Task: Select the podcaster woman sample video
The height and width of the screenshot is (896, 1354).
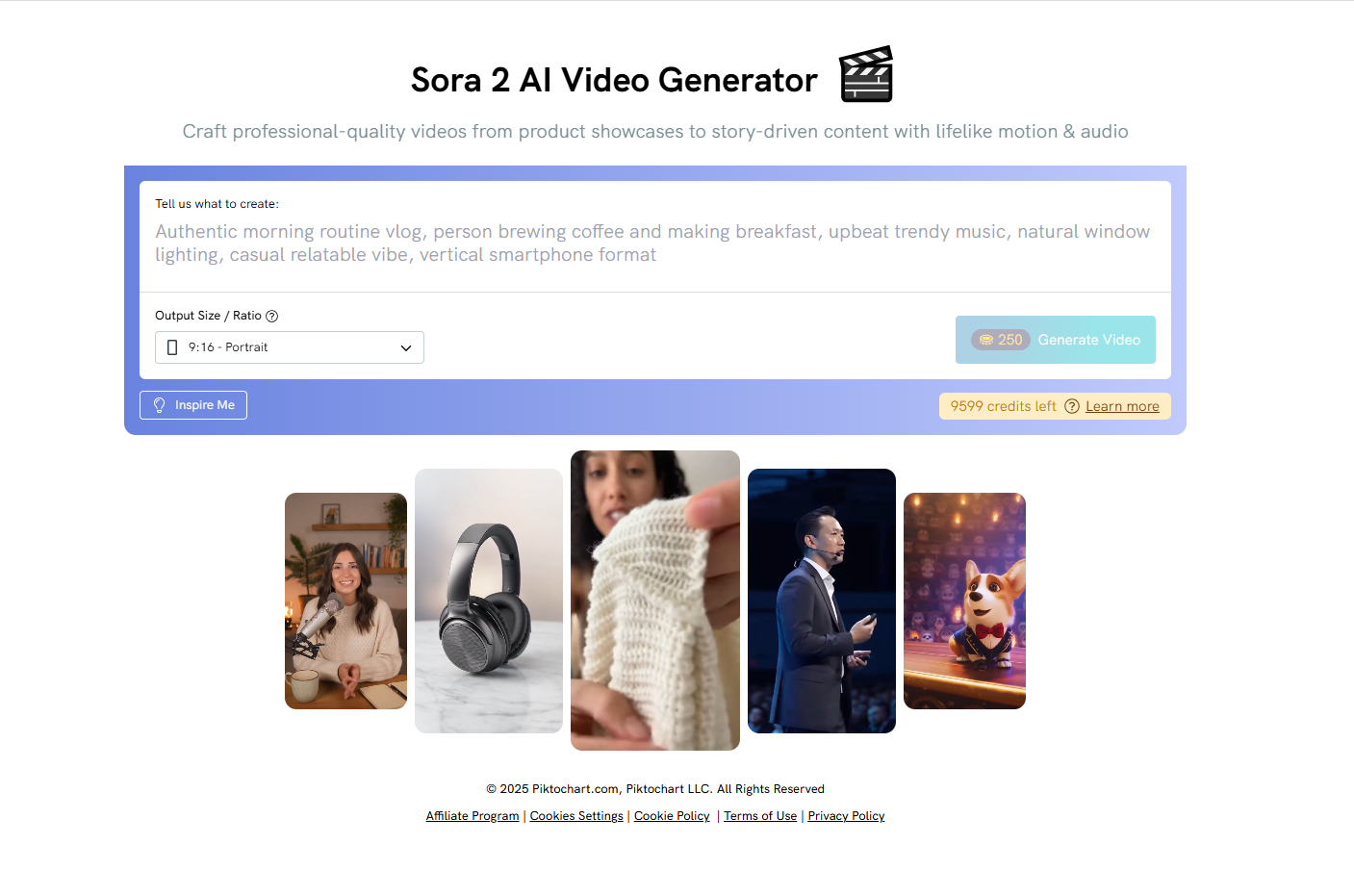Action: (x=345, y=601)
